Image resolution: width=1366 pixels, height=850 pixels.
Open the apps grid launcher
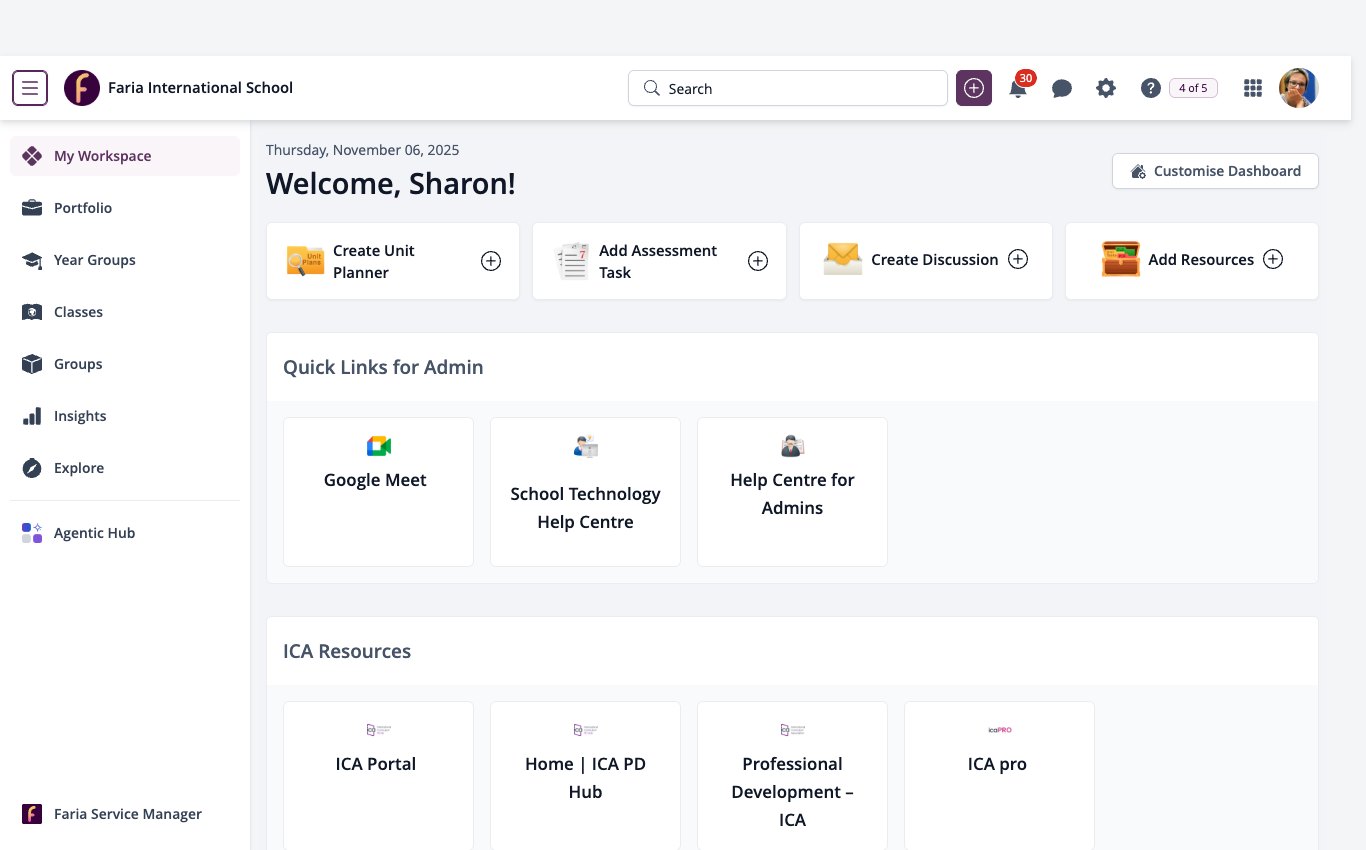1252,88
